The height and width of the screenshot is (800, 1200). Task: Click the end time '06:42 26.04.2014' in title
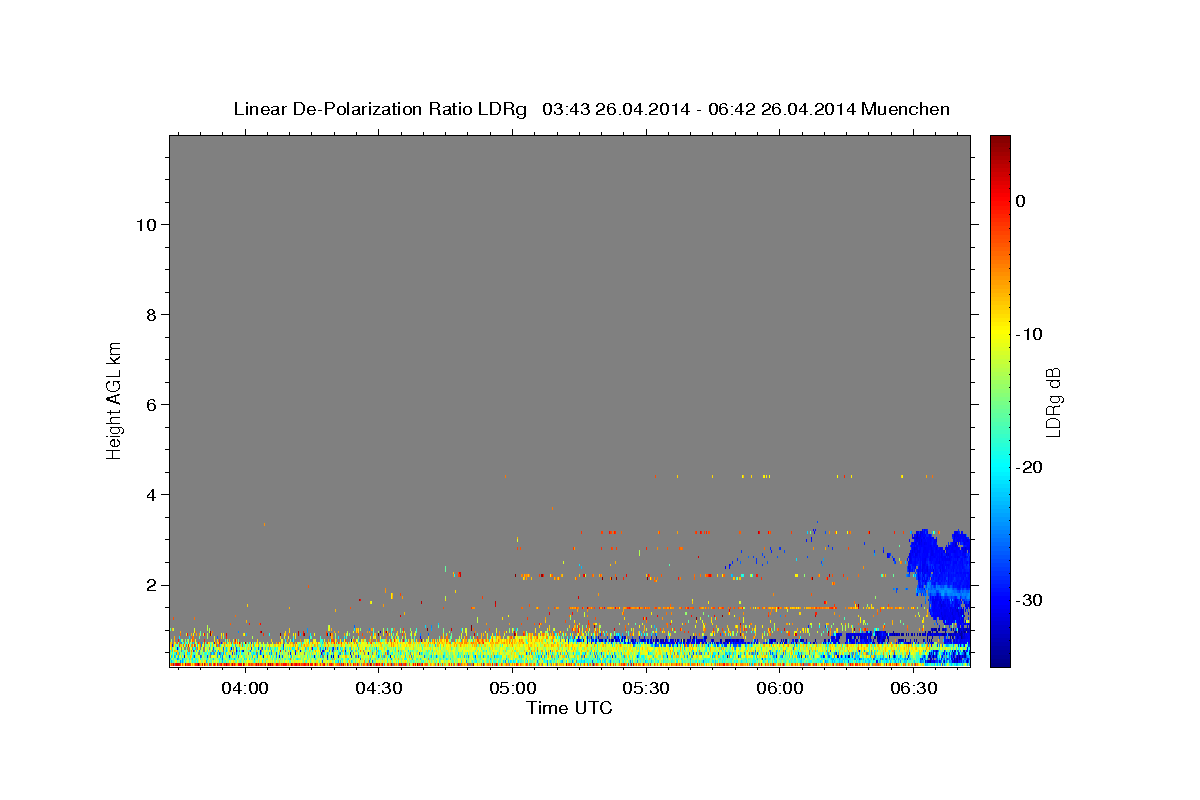click(782, 109)
